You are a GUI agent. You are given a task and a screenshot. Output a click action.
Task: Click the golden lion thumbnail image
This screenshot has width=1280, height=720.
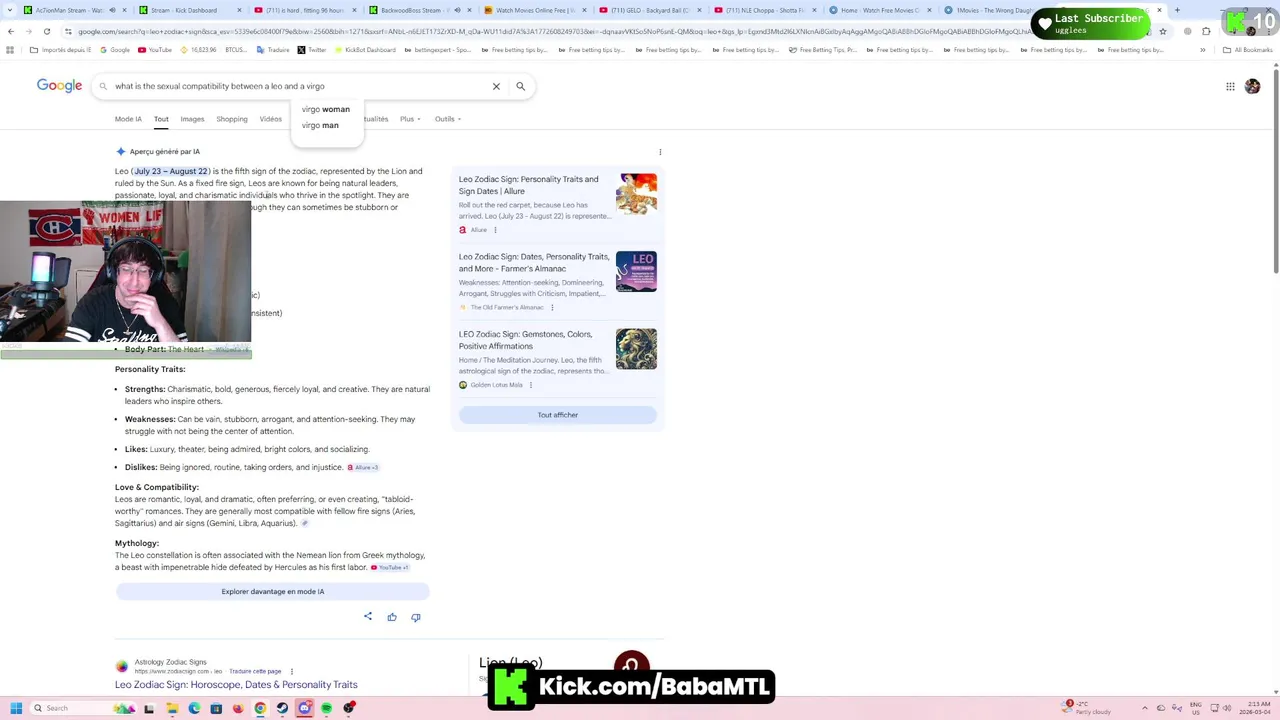(x=637, y=349)
